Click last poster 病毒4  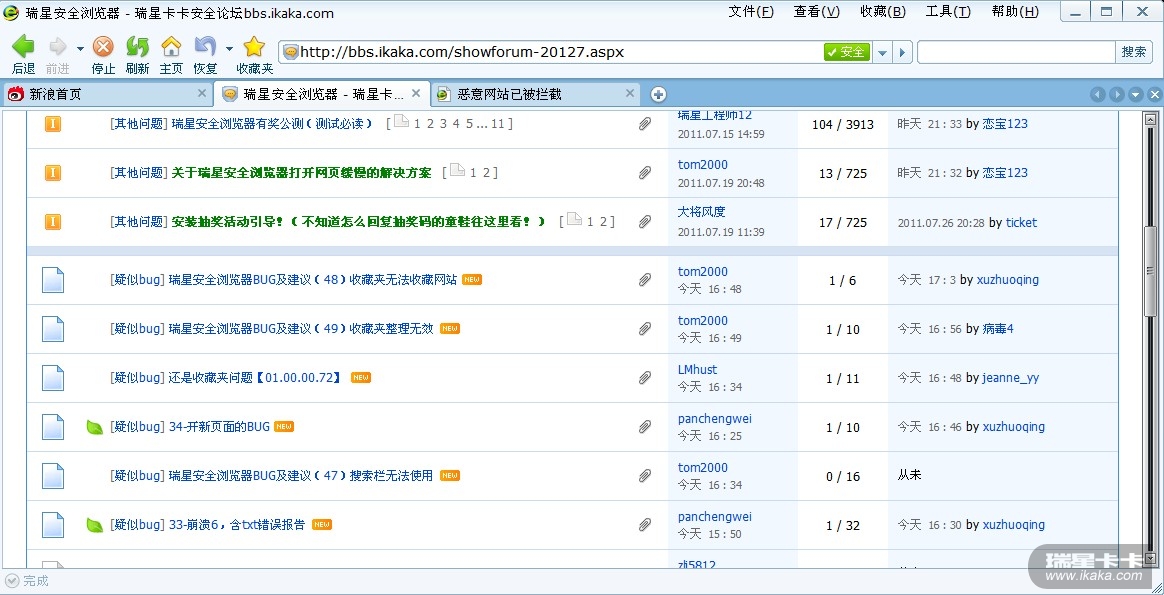[x=998, y=329]
